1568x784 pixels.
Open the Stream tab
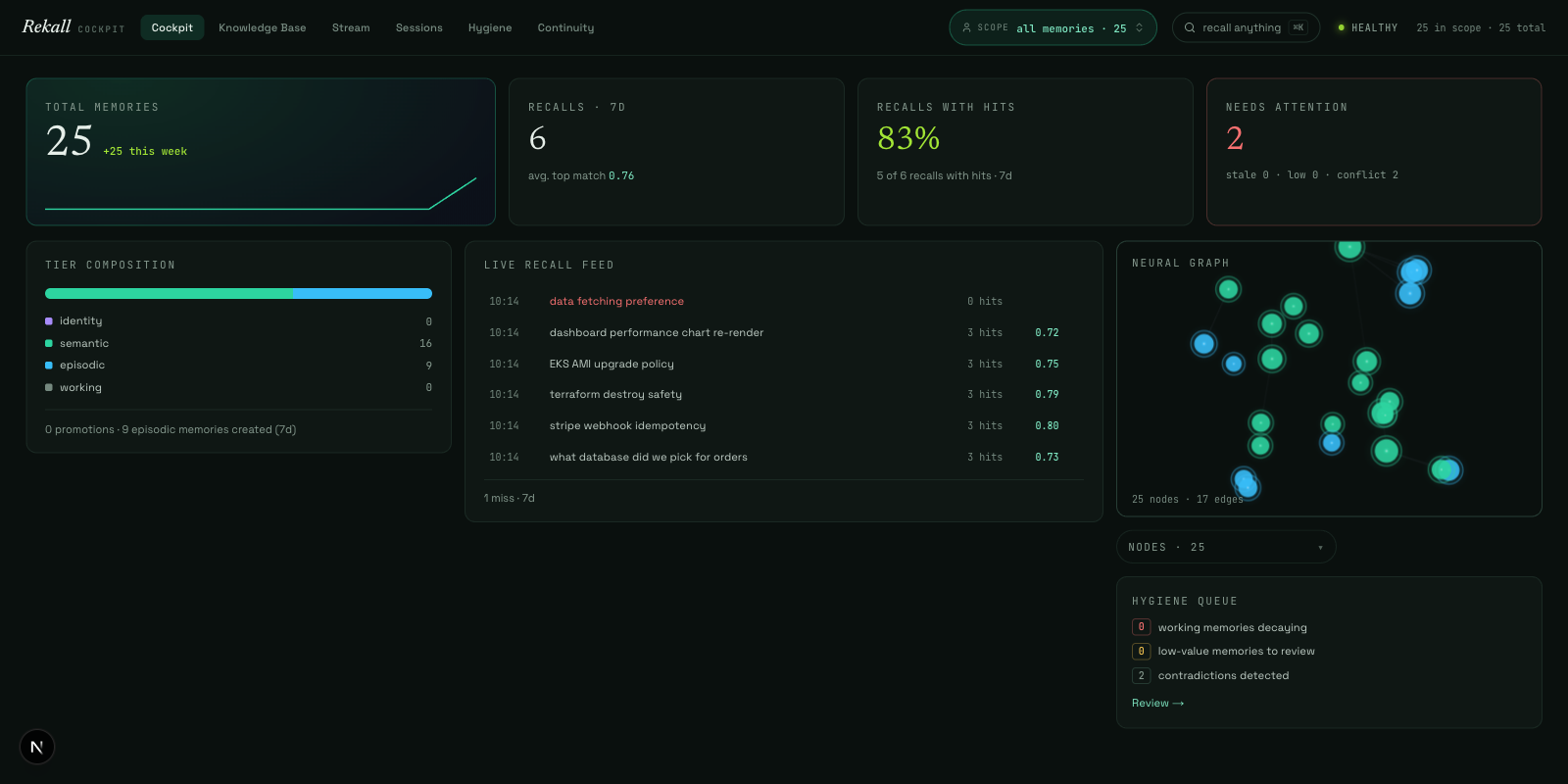[x=351, y=27]
